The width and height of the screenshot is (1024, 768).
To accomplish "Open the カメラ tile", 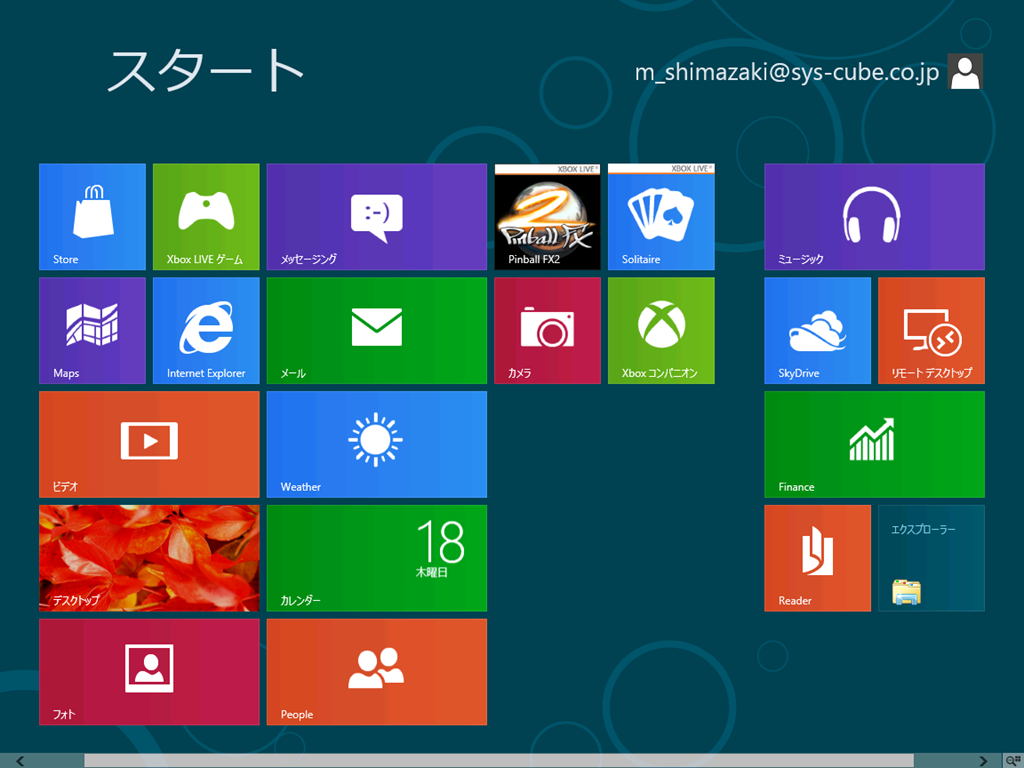I will pyautogui.click(x=547, y=330).
